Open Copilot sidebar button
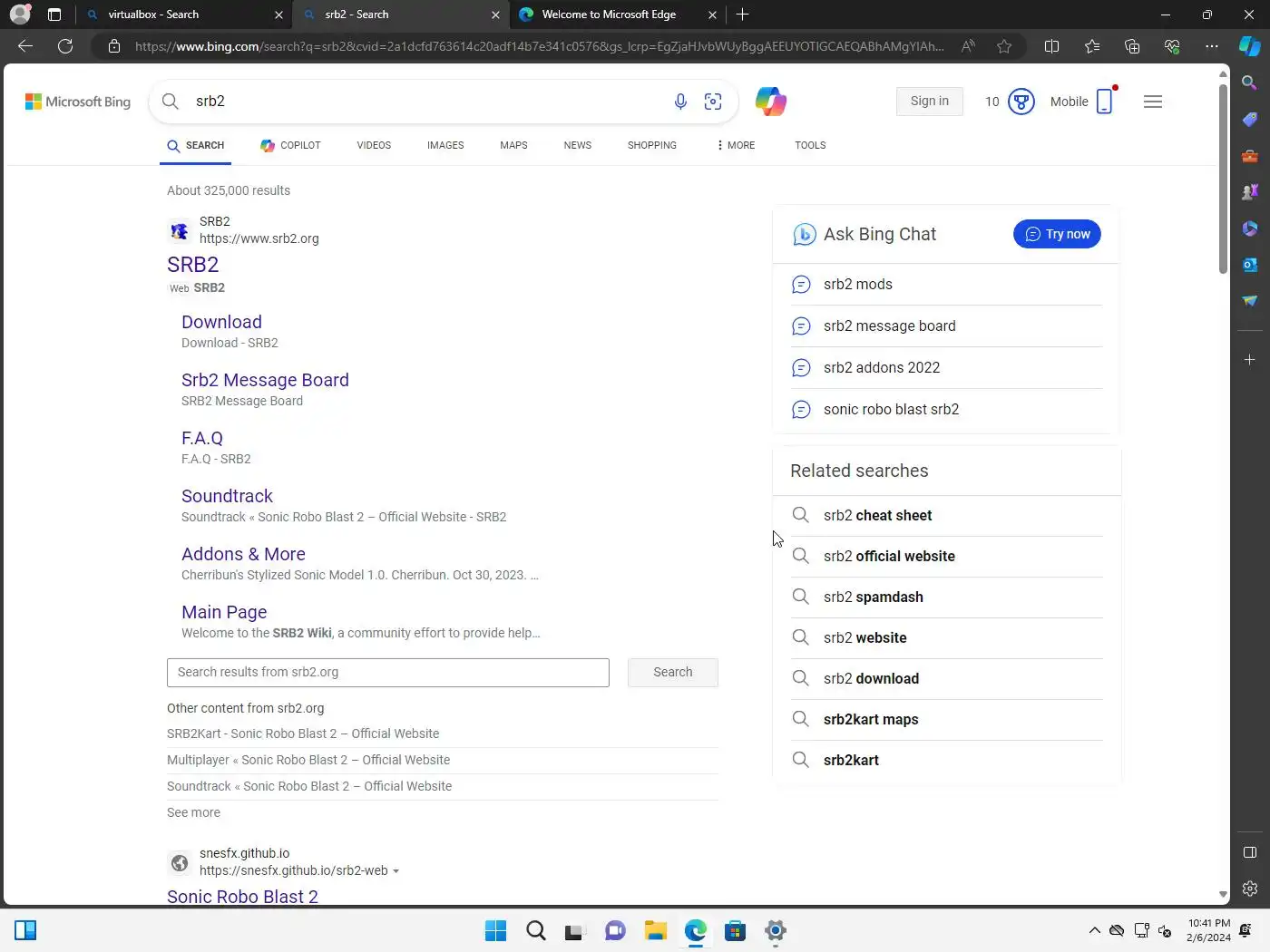The height and width of the screenshot is (952, 1270). coord(1250,46)
